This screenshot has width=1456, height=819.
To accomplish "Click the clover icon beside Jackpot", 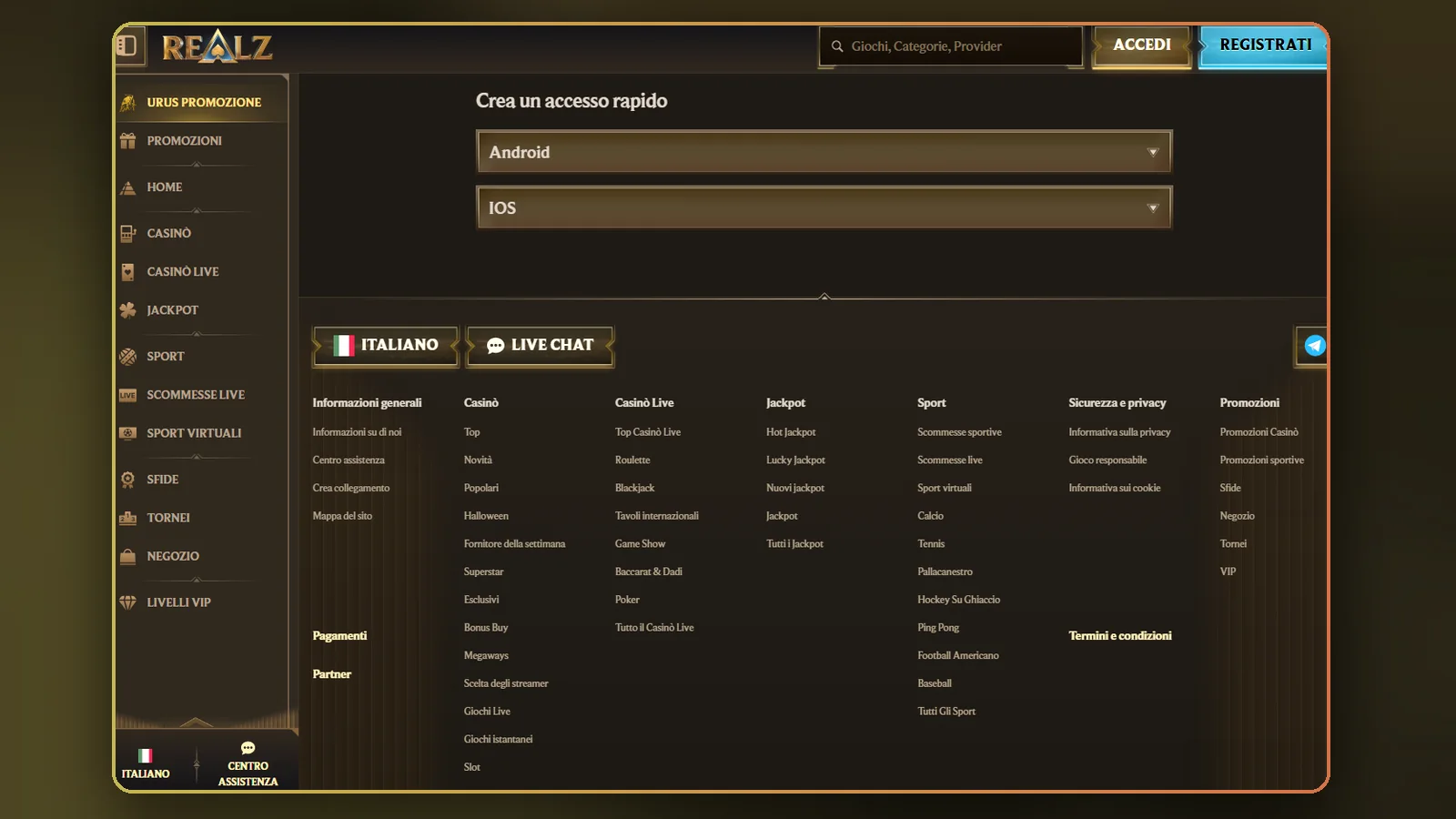I will [x=128, y=310].
